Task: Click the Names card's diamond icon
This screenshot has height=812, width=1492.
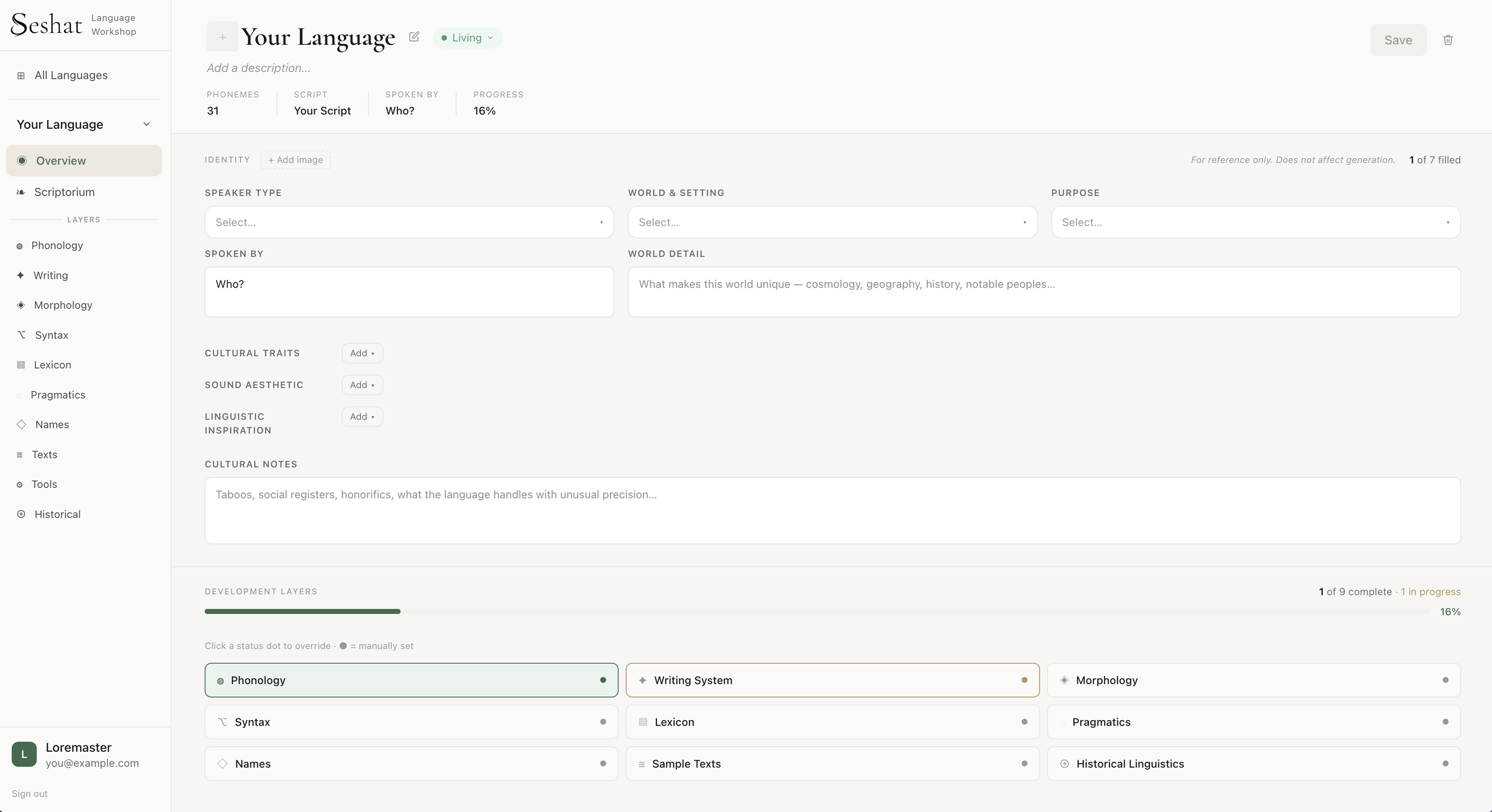Action: pos(223,764)
